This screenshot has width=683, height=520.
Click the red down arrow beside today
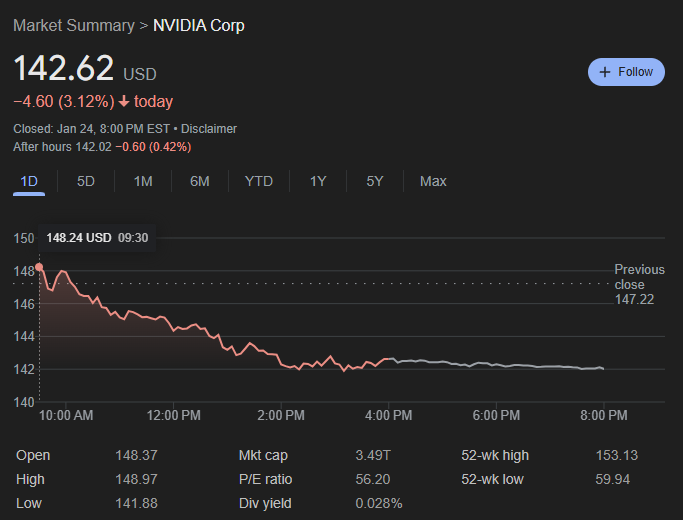[124, 101]
